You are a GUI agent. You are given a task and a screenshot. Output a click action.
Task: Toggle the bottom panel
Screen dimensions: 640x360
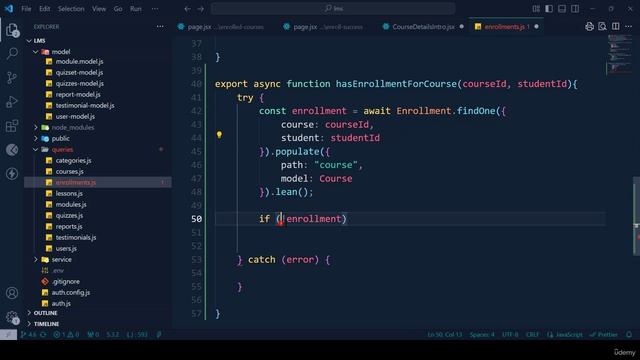pos(562,9)
